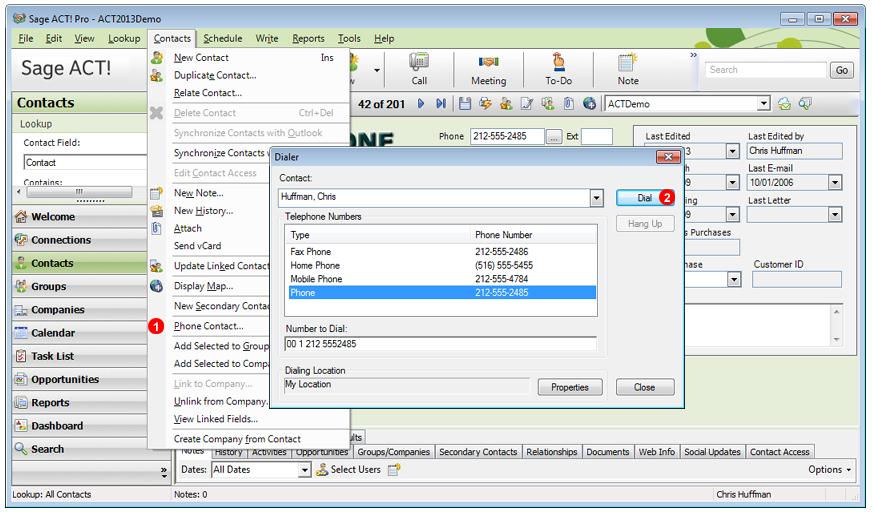Open the Schedule menu
872x516 pixels.
[222, 39]
